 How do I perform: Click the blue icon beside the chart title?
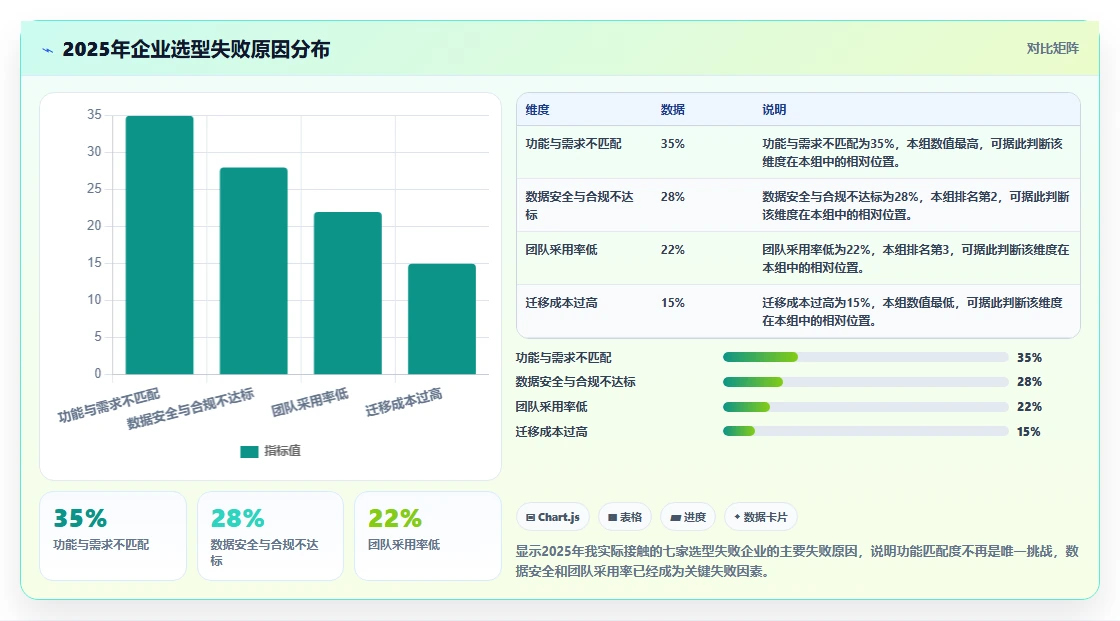pos(47,50)
